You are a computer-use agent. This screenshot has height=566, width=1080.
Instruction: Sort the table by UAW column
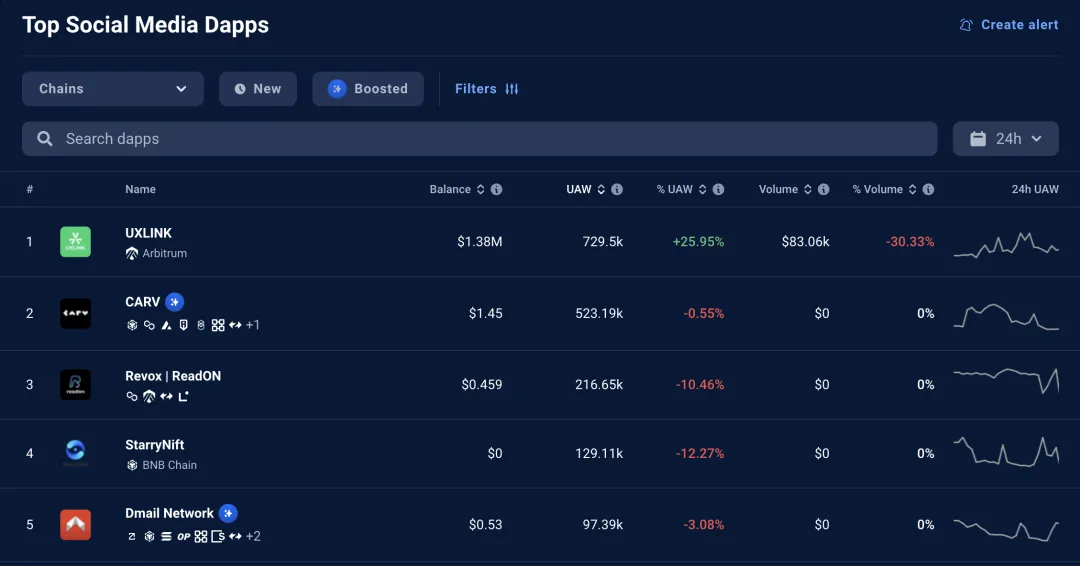point(579,190)
